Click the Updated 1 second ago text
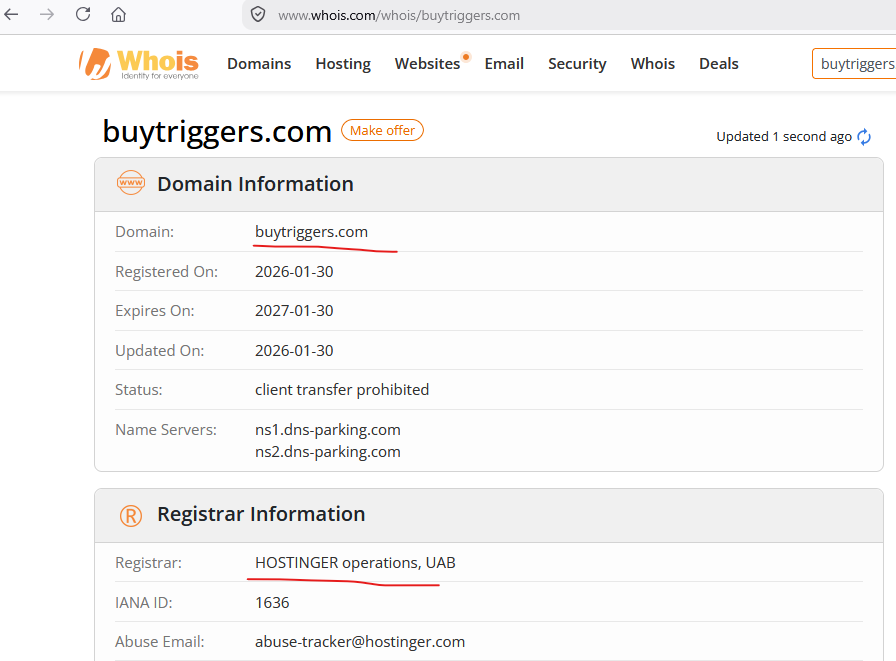Image resolution: width=896 pixels, height=661 pixels. click(x=784, y=137)
